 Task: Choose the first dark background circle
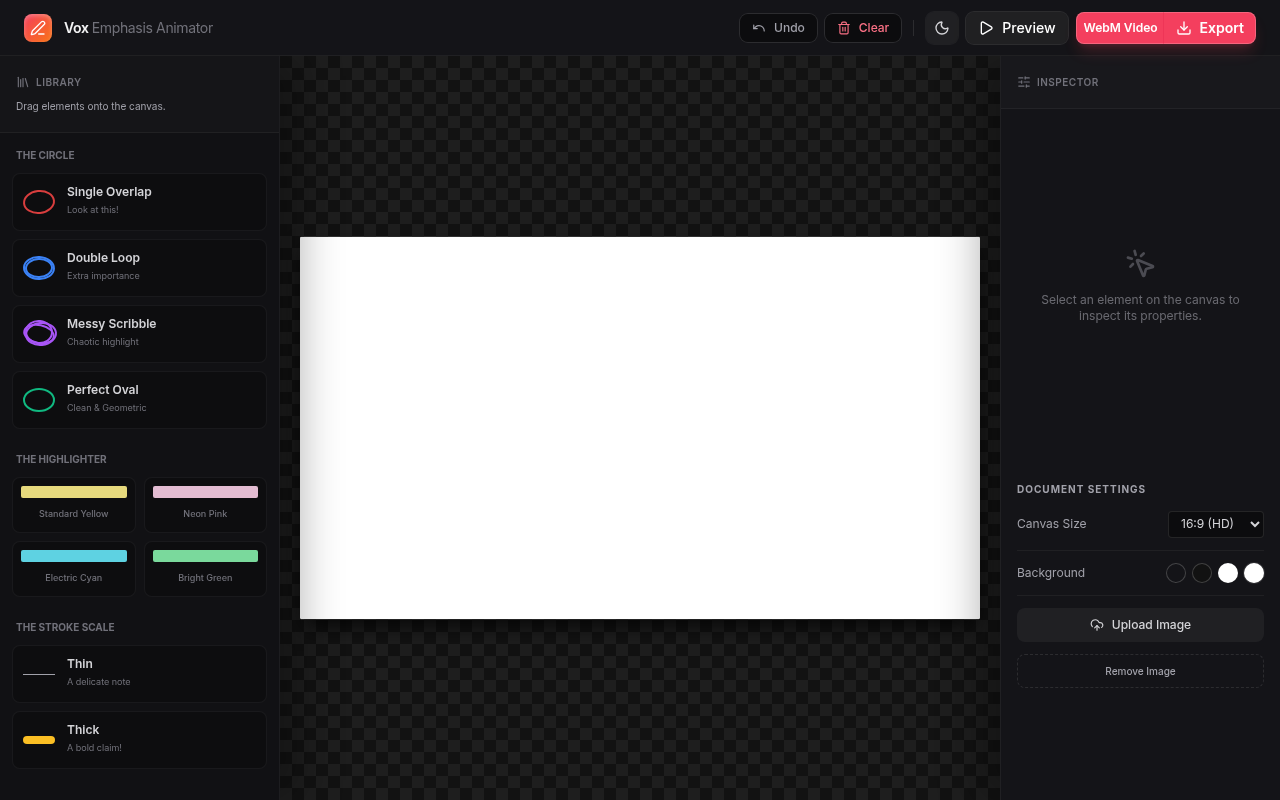[x=1176, y=573]
